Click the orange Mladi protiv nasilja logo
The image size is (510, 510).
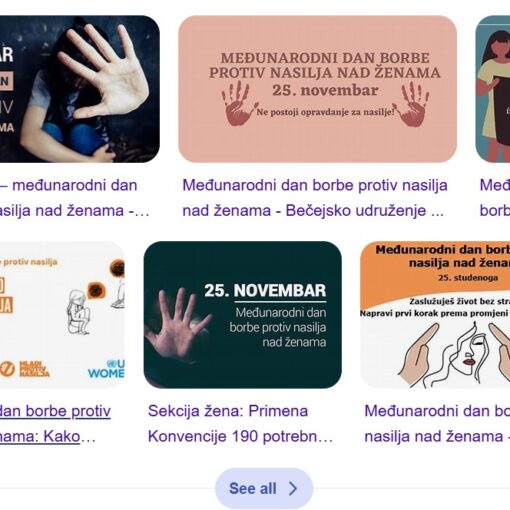click(25, 369)
